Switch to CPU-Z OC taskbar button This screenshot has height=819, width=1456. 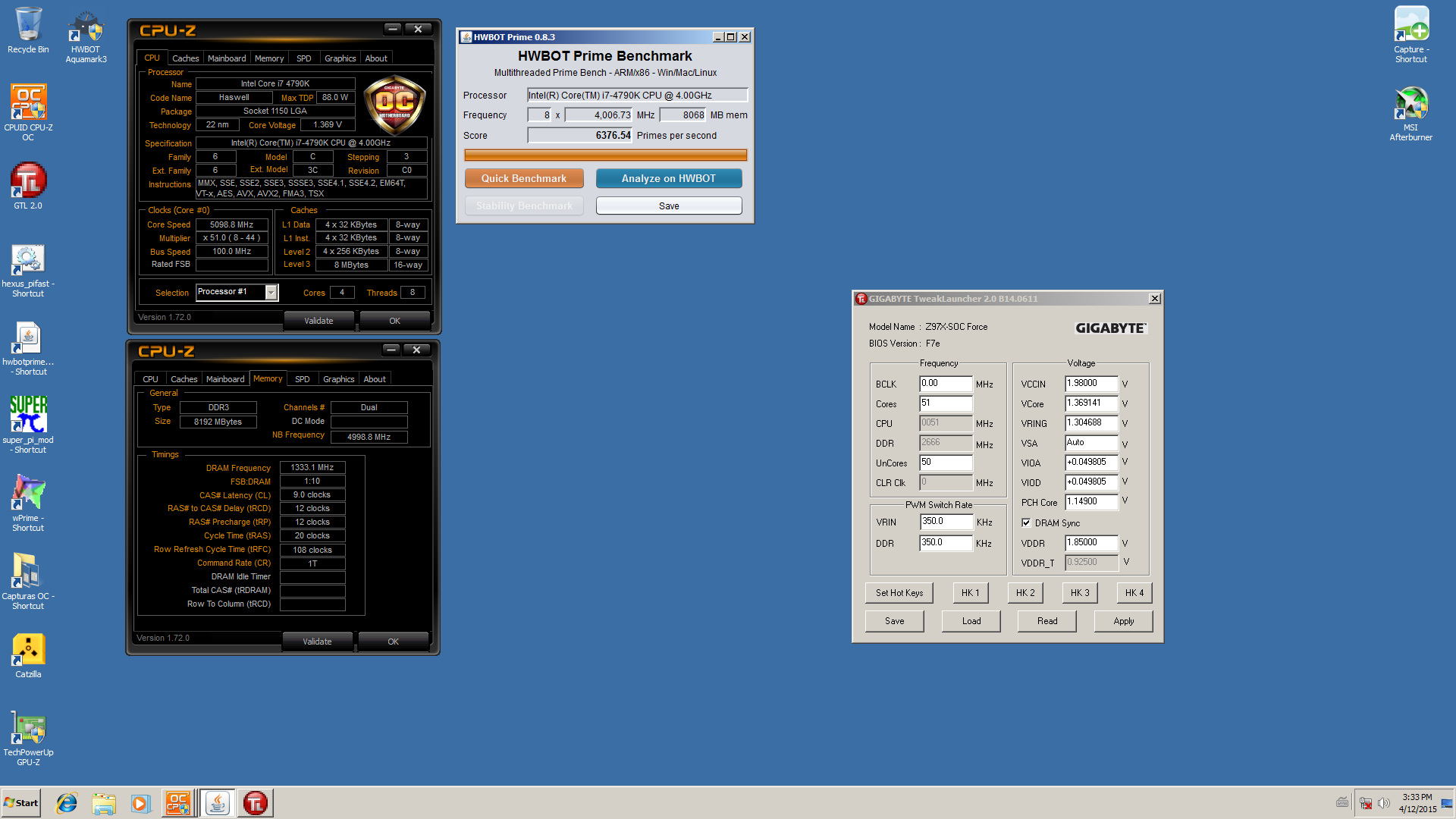pyautogui.click(x=178, y=803)
